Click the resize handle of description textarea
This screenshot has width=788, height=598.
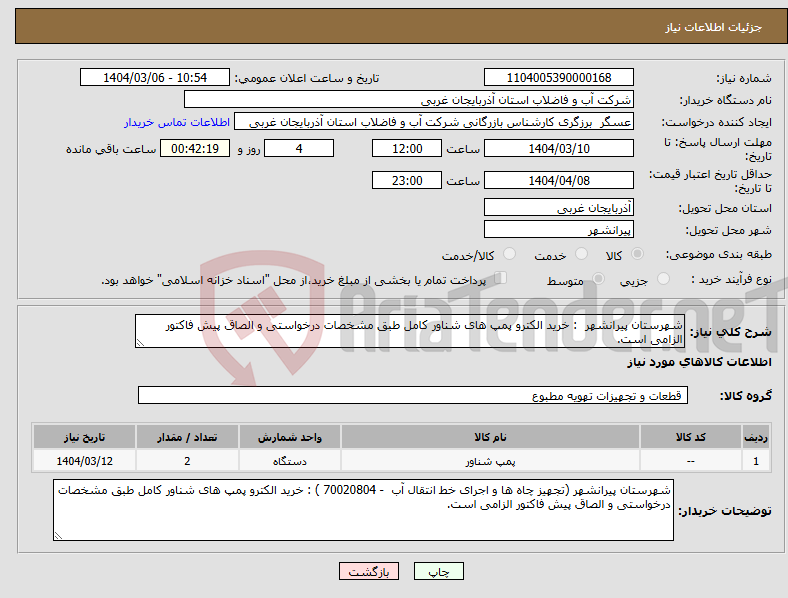coord(140,343)
